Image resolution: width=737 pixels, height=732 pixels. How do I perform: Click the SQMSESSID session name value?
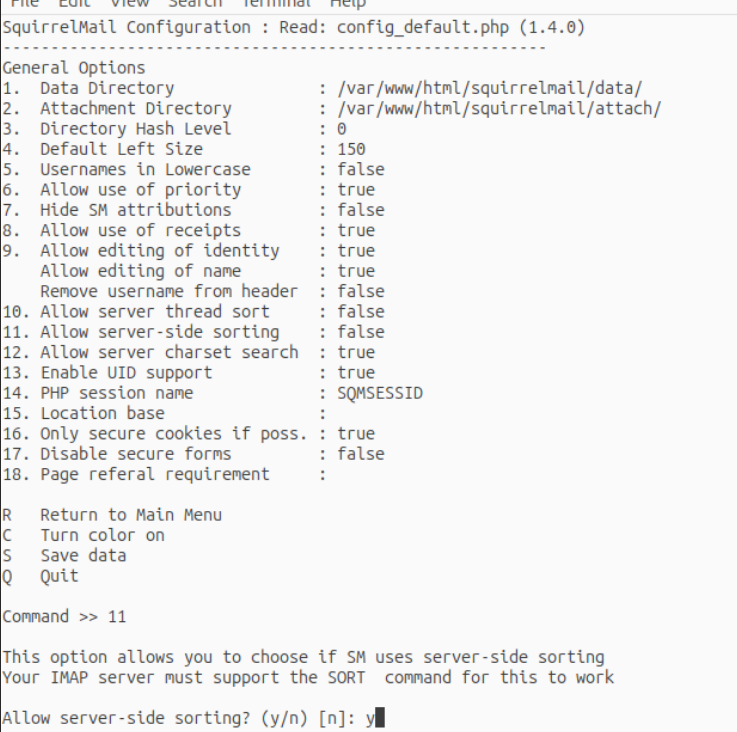tap(380, 393)
